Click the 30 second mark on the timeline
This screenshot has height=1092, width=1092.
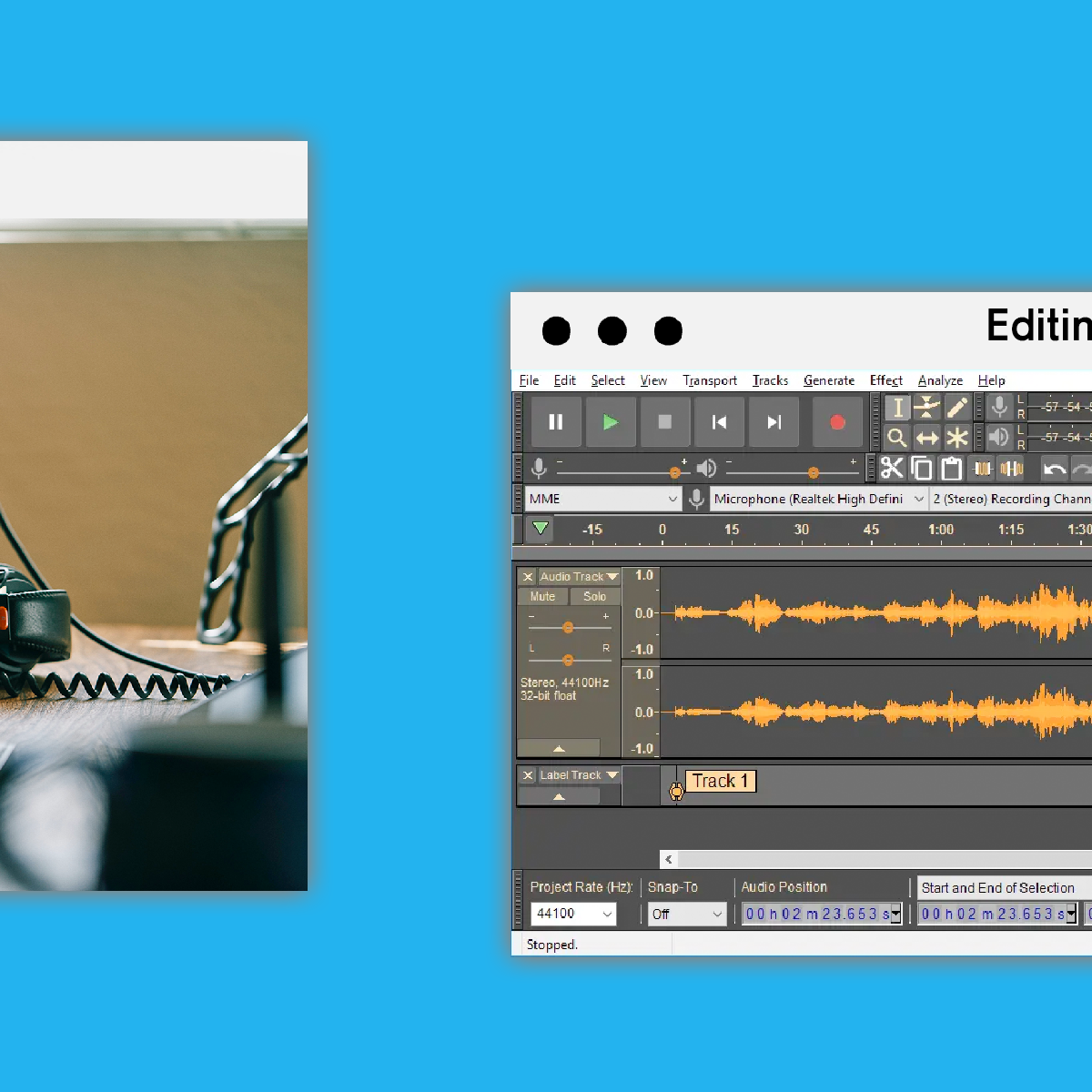[801, 530]
